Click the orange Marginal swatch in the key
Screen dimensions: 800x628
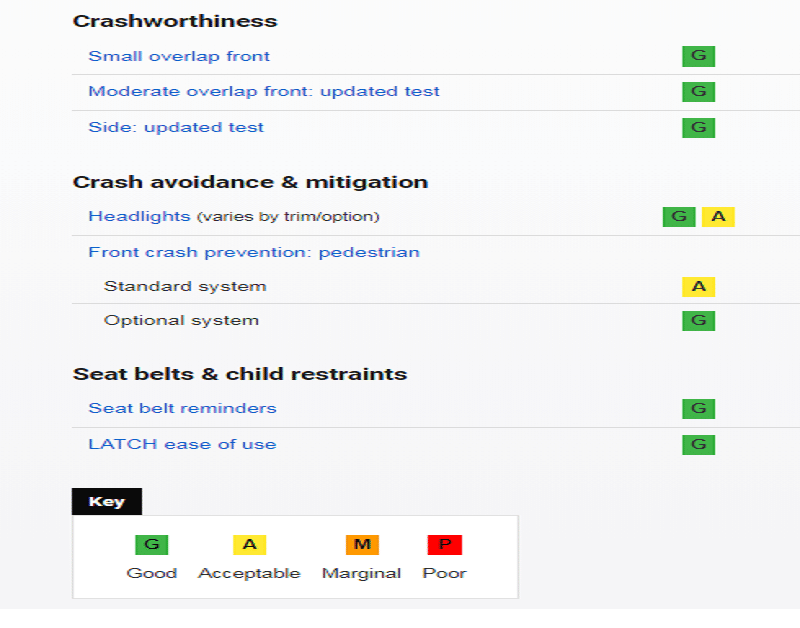click(x=361, y=545)
